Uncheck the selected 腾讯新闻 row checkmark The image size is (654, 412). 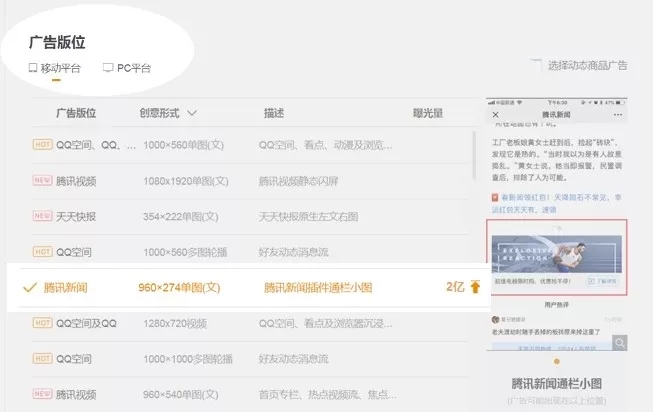click(28, 287)
